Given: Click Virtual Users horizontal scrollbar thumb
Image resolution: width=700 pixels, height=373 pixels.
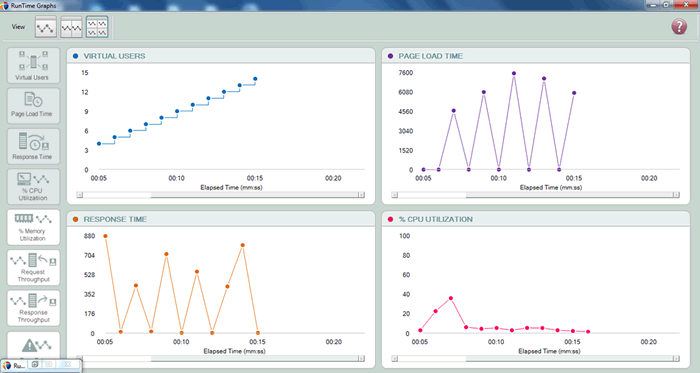Looking at the screenshot, I should pos(255,195).
